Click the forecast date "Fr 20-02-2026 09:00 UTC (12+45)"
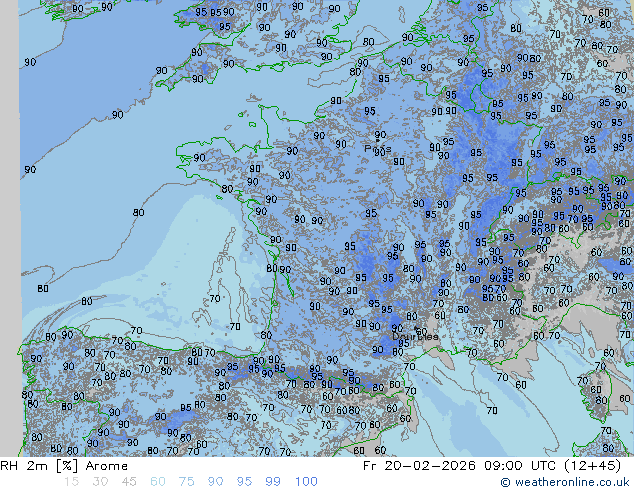 click(492, 466)
